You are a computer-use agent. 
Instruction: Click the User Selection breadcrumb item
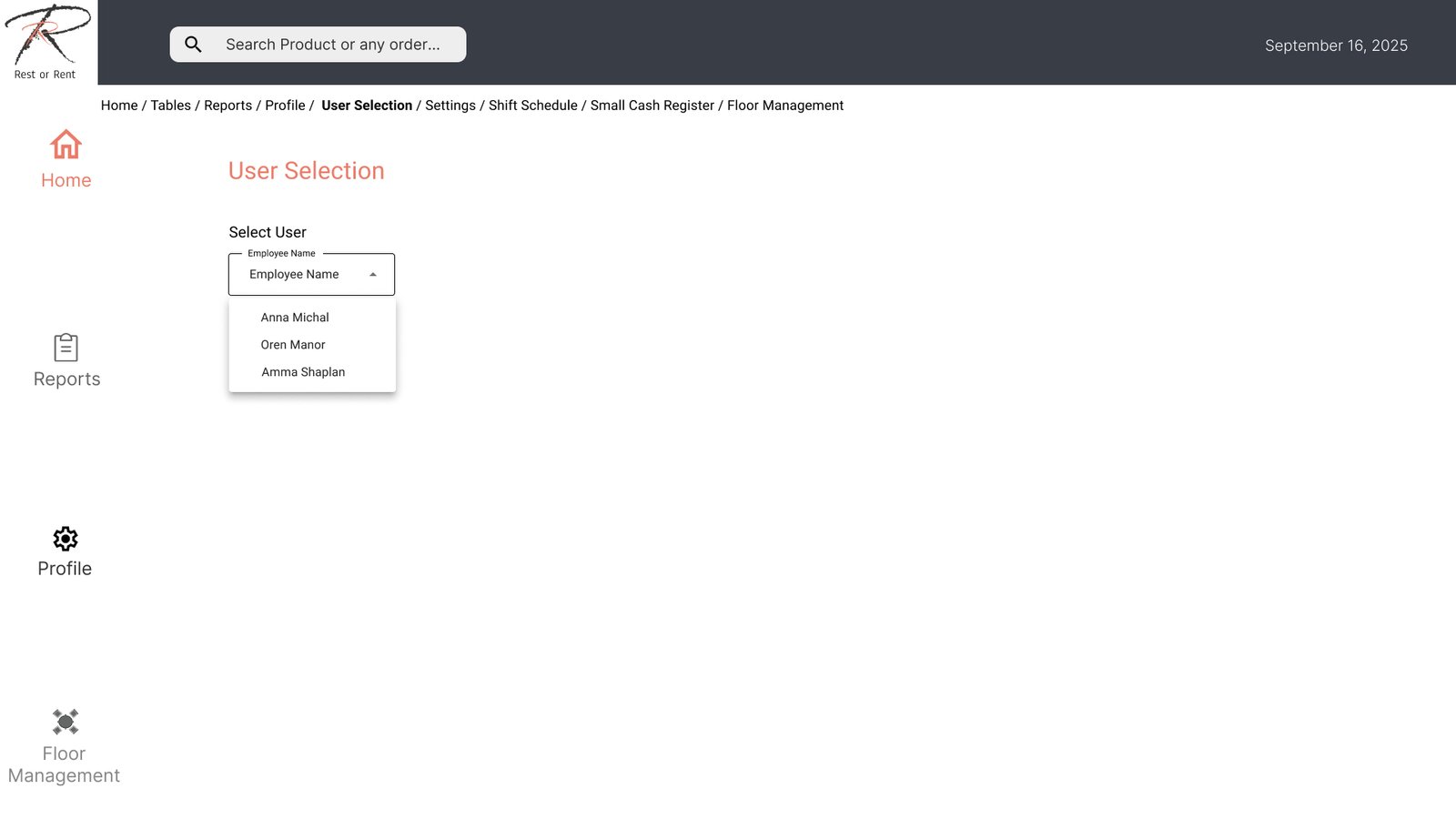coord(367,106)
